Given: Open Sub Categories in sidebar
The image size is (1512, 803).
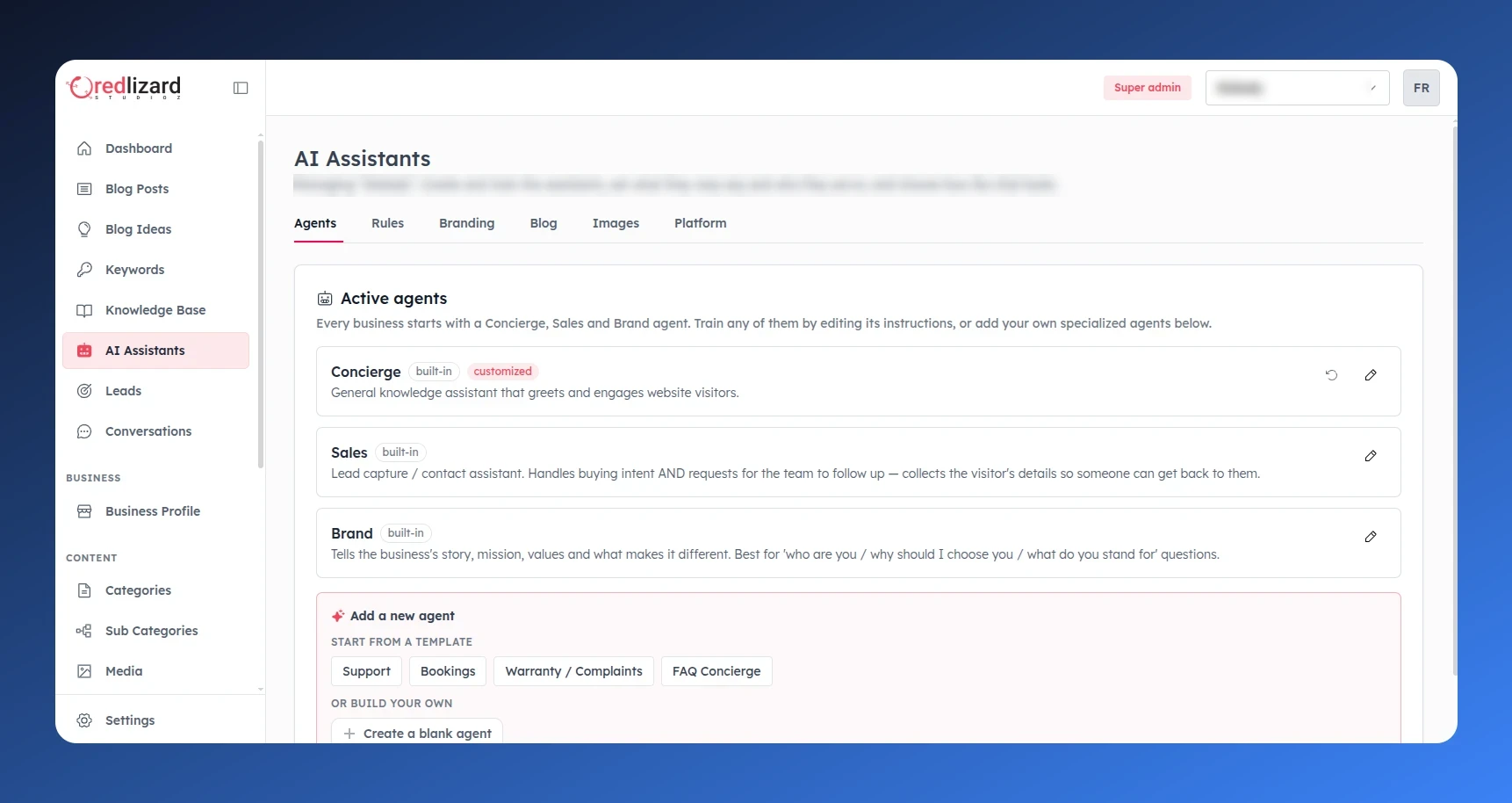Looking at the screenshot, I should tap(156, 631).
